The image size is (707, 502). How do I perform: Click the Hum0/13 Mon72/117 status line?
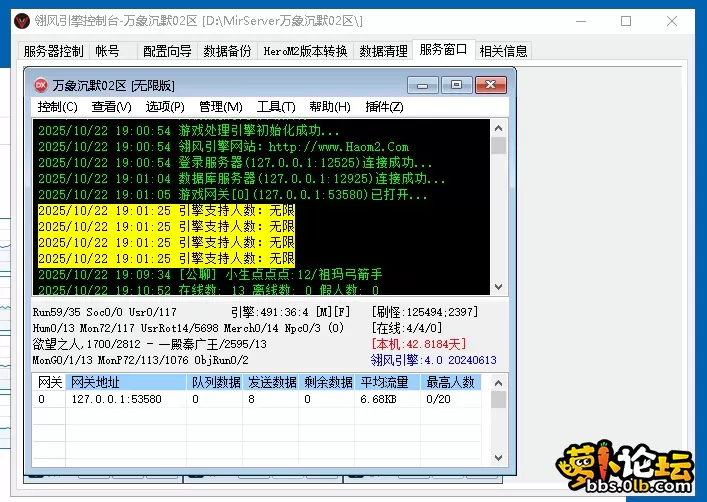point(188,328)
